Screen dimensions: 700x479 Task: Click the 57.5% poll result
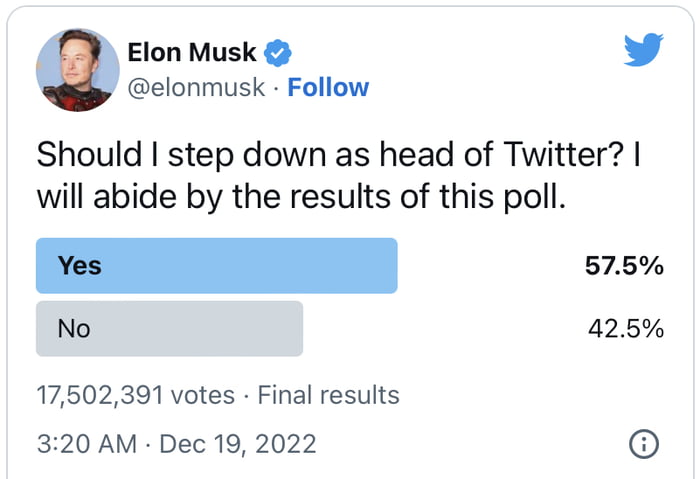pyautogui.click(x=624, y=266)
